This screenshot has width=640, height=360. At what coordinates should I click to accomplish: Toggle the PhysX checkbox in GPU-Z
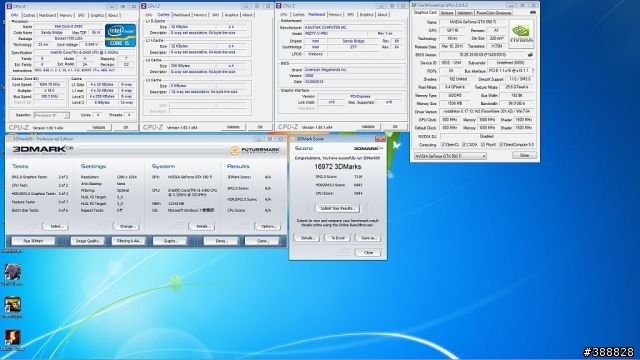[x=483, y=144]
